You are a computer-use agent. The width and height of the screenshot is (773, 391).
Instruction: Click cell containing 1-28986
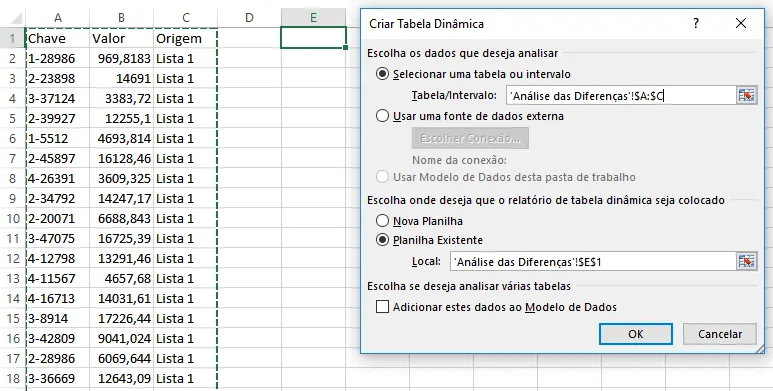pyautogui.click(x=58, y=59)
